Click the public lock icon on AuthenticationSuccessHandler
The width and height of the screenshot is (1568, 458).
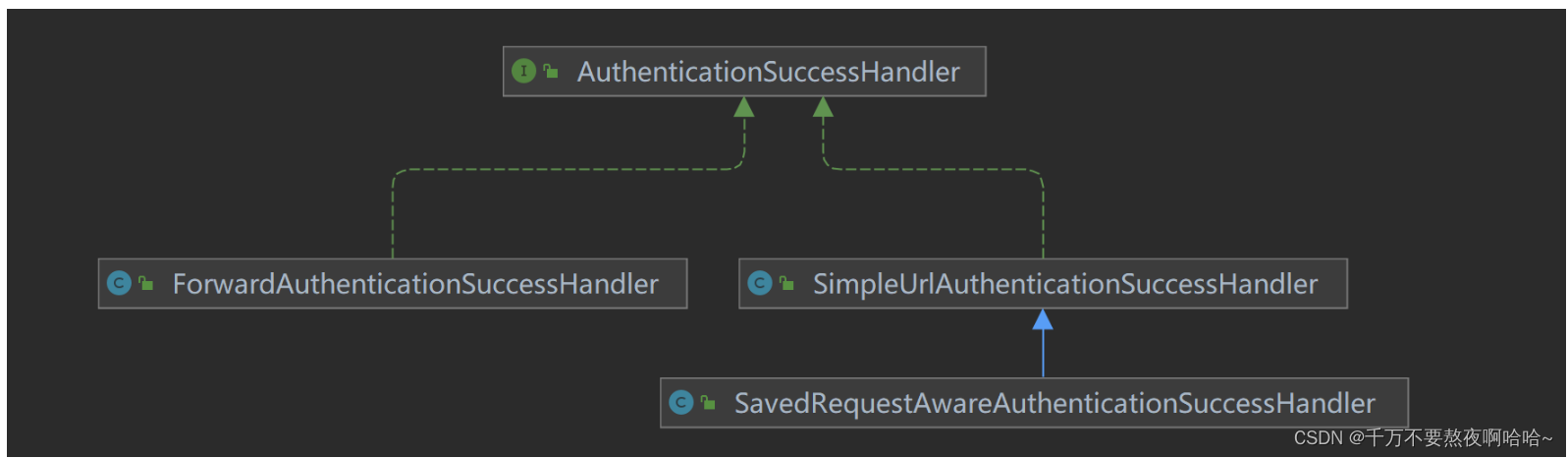[551, 71]
